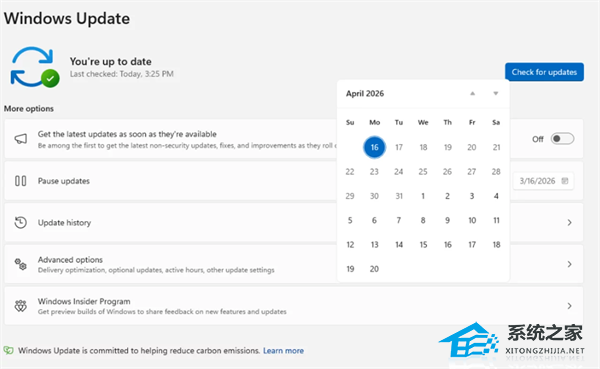The image size is (600, 369).
Task: Select date 31 in calendar
Action: (x=399, y=196)
